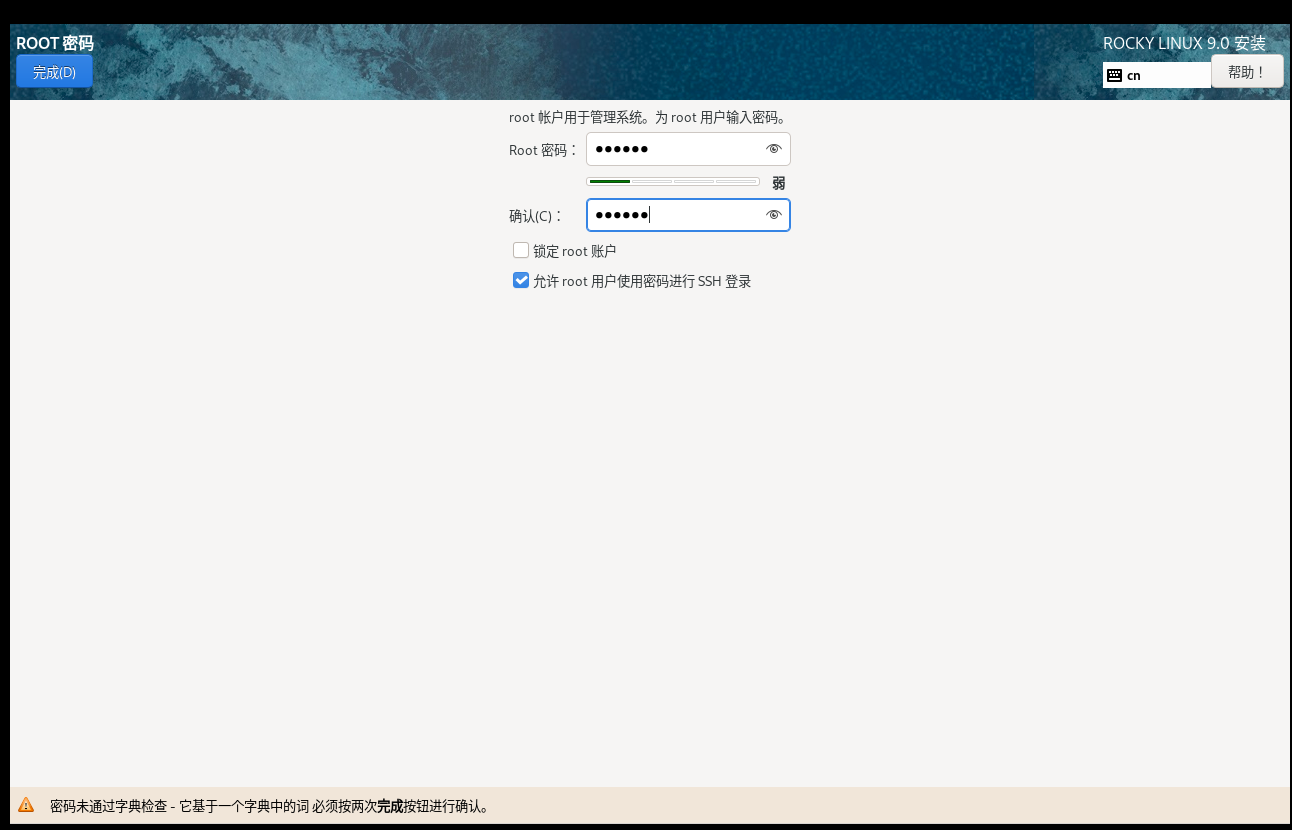Focus the Root 密码 input field
This screenshot has height=830, width=1292.
tap(688, 149)
